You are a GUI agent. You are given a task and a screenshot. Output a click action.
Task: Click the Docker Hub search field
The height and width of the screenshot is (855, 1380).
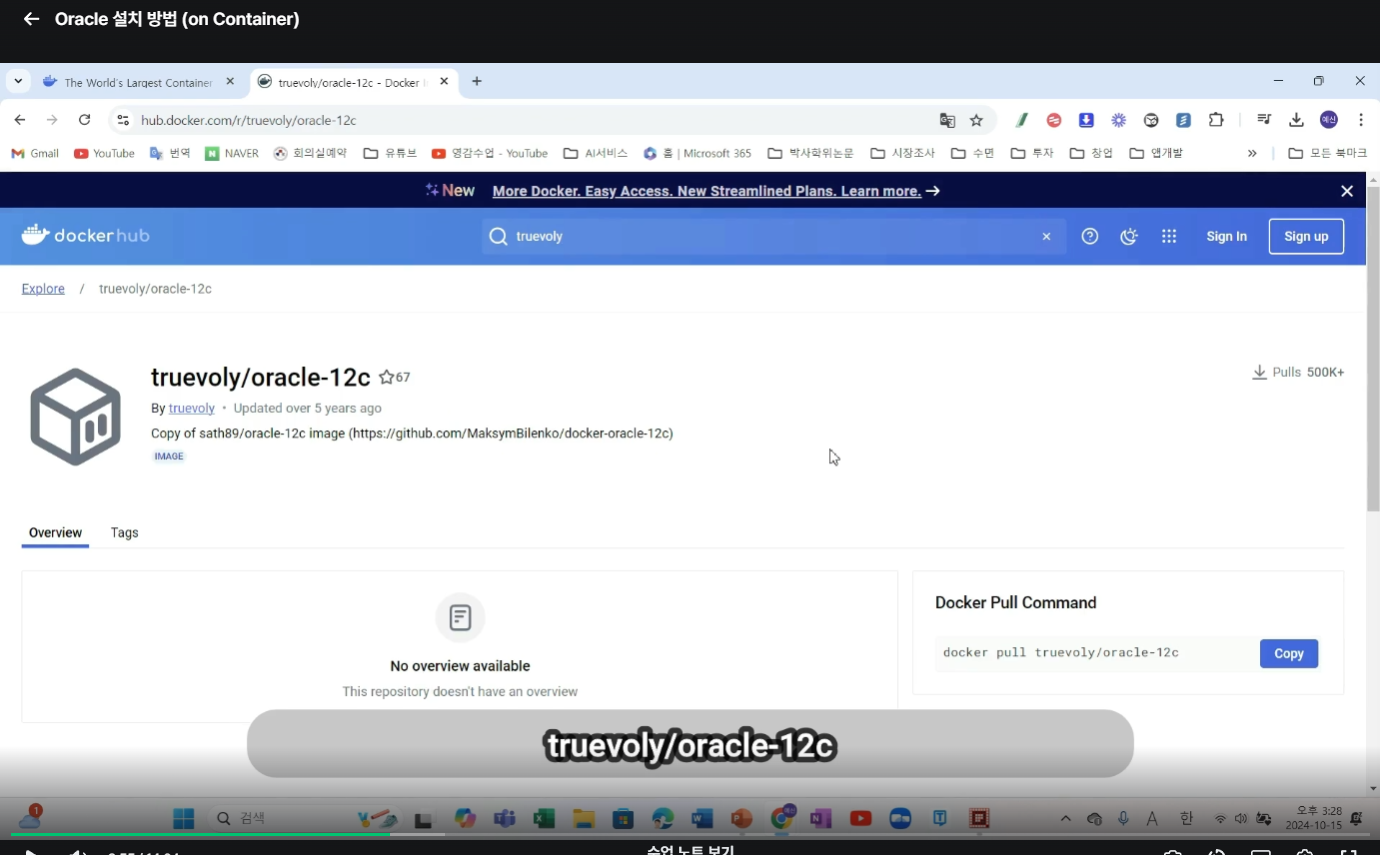(x=774, y=236)
